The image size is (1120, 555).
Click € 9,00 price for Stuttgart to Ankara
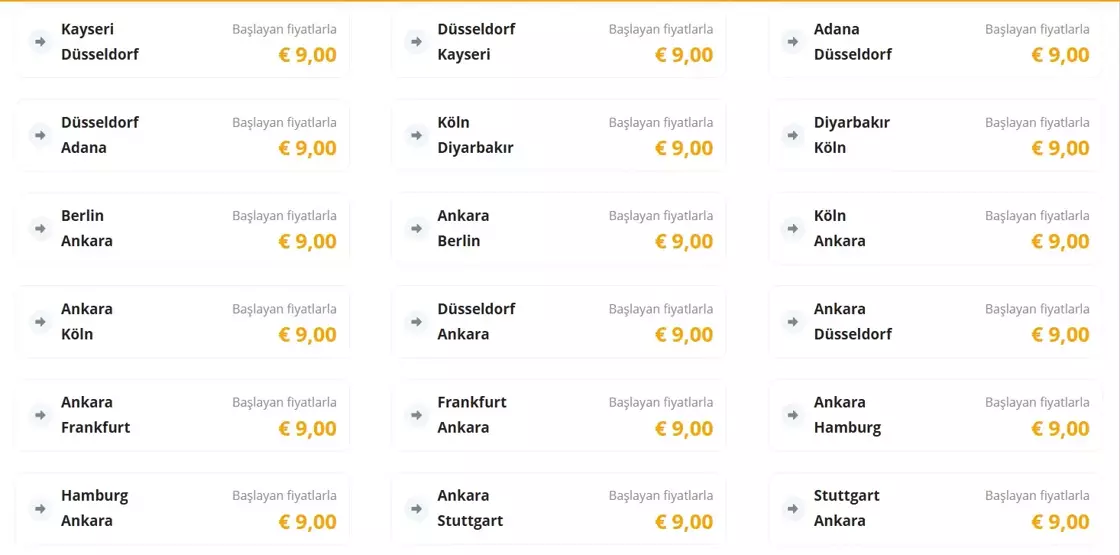point(1060,521)
